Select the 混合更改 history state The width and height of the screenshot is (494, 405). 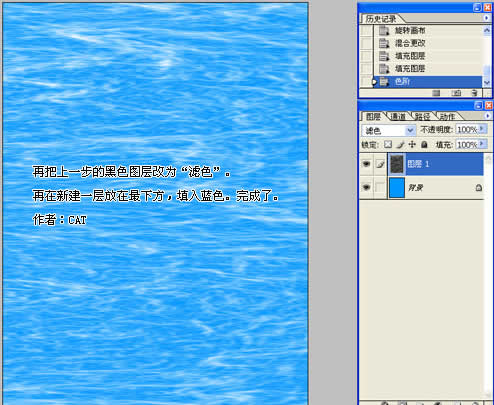coord(410,43)
